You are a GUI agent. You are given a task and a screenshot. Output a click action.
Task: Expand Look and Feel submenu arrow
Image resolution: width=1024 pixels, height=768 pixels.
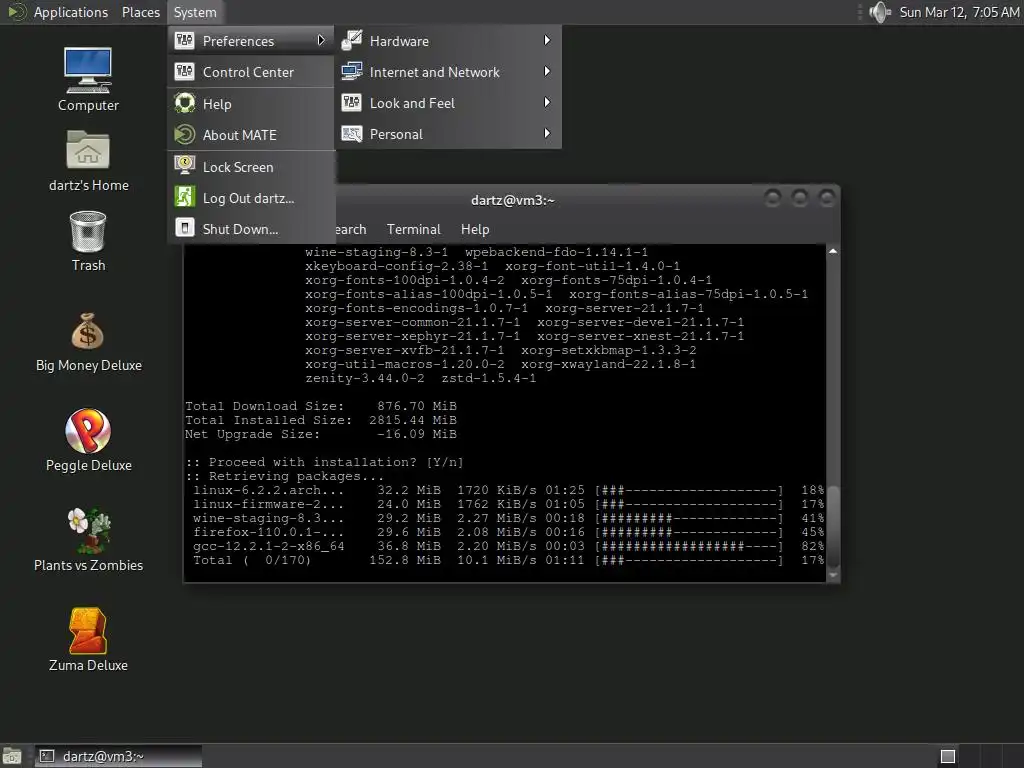pyautogui.click(x=547, y=103)
